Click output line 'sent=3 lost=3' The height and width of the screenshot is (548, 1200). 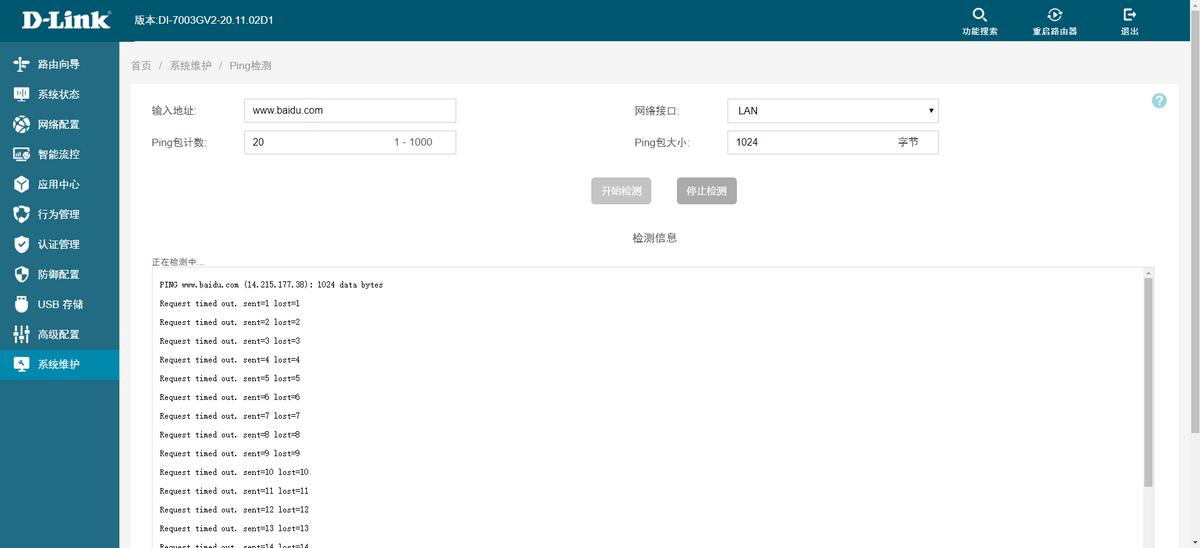230,341
